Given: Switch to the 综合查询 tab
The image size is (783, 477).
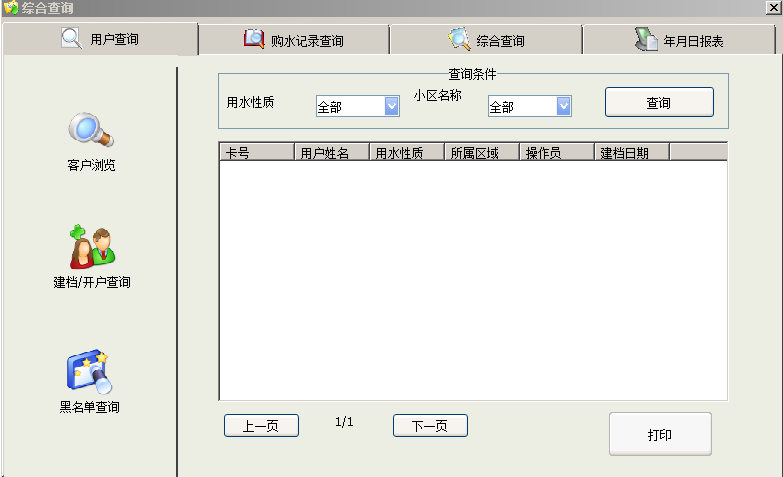Looking at the screenshot, I should pyautogui.click(x=486, y=40).
